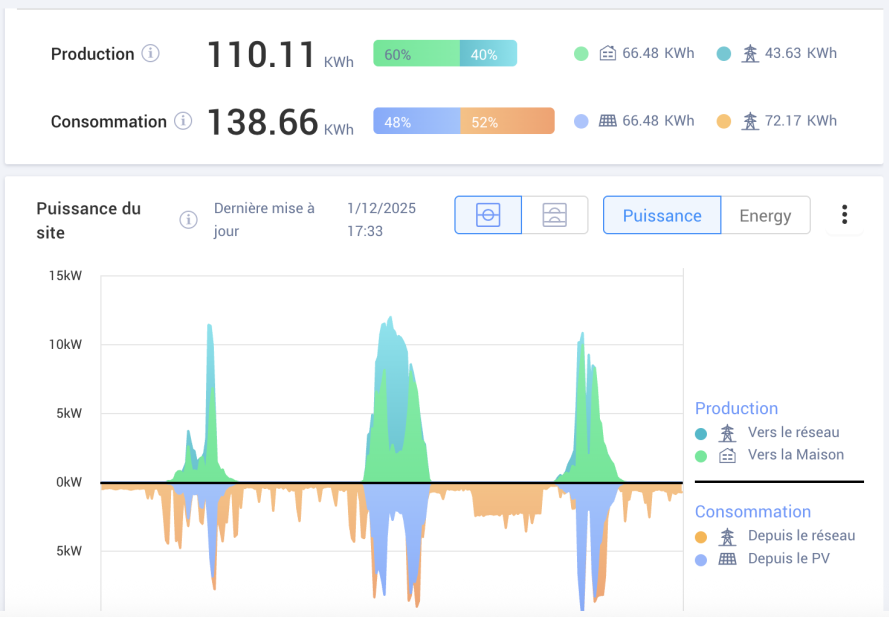Screen dimensions: 889x617
Task: Click the green 60% production bar segment
Action: point(416,54)
